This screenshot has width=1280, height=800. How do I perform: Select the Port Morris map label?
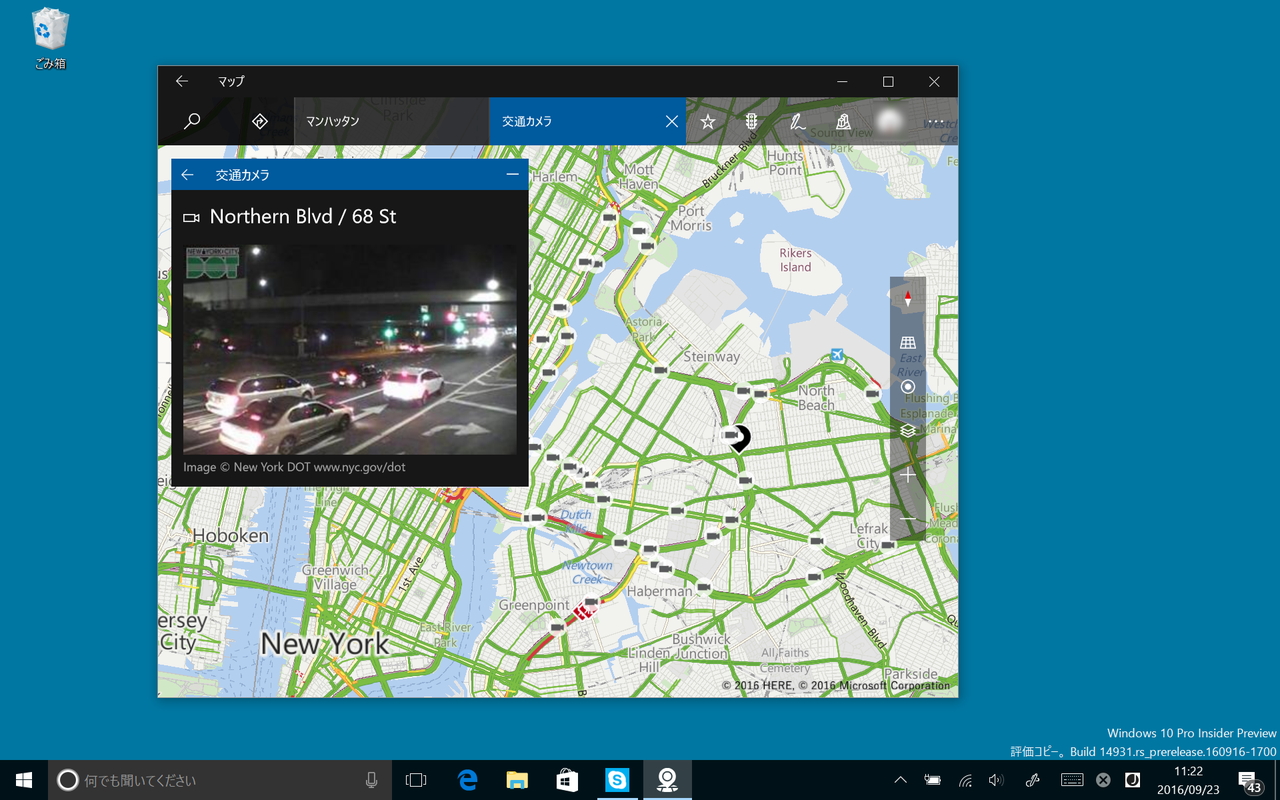pos(691,218)
